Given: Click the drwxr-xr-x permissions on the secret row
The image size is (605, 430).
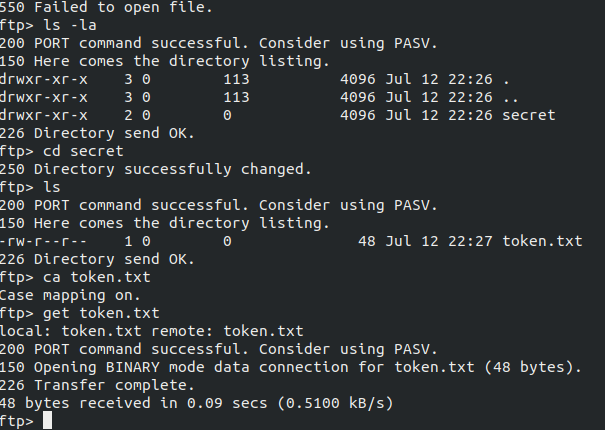Looking at the screenshot, I should (44, 115).
